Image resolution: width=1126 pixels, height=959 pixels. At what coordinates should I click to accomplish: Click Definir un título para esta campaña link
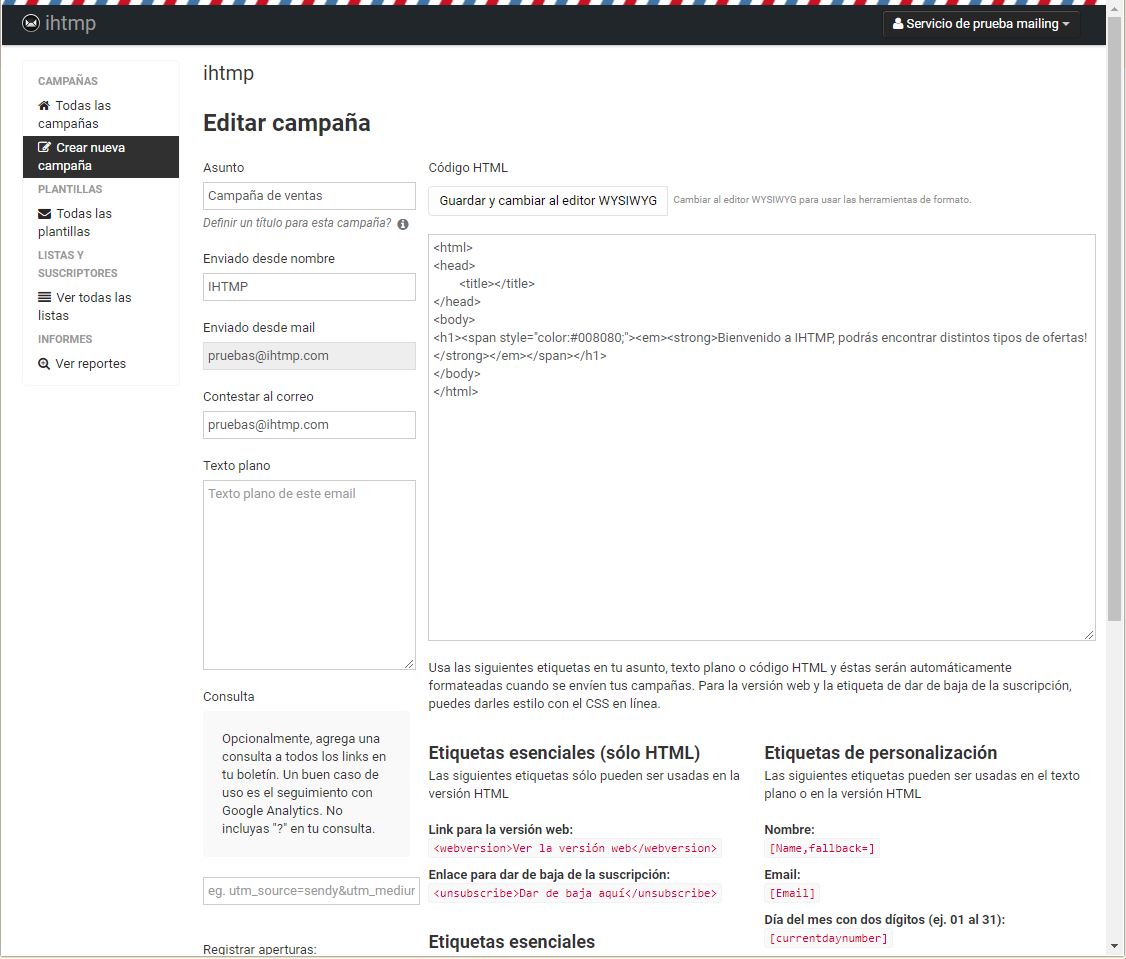click(x=297, y=223)
